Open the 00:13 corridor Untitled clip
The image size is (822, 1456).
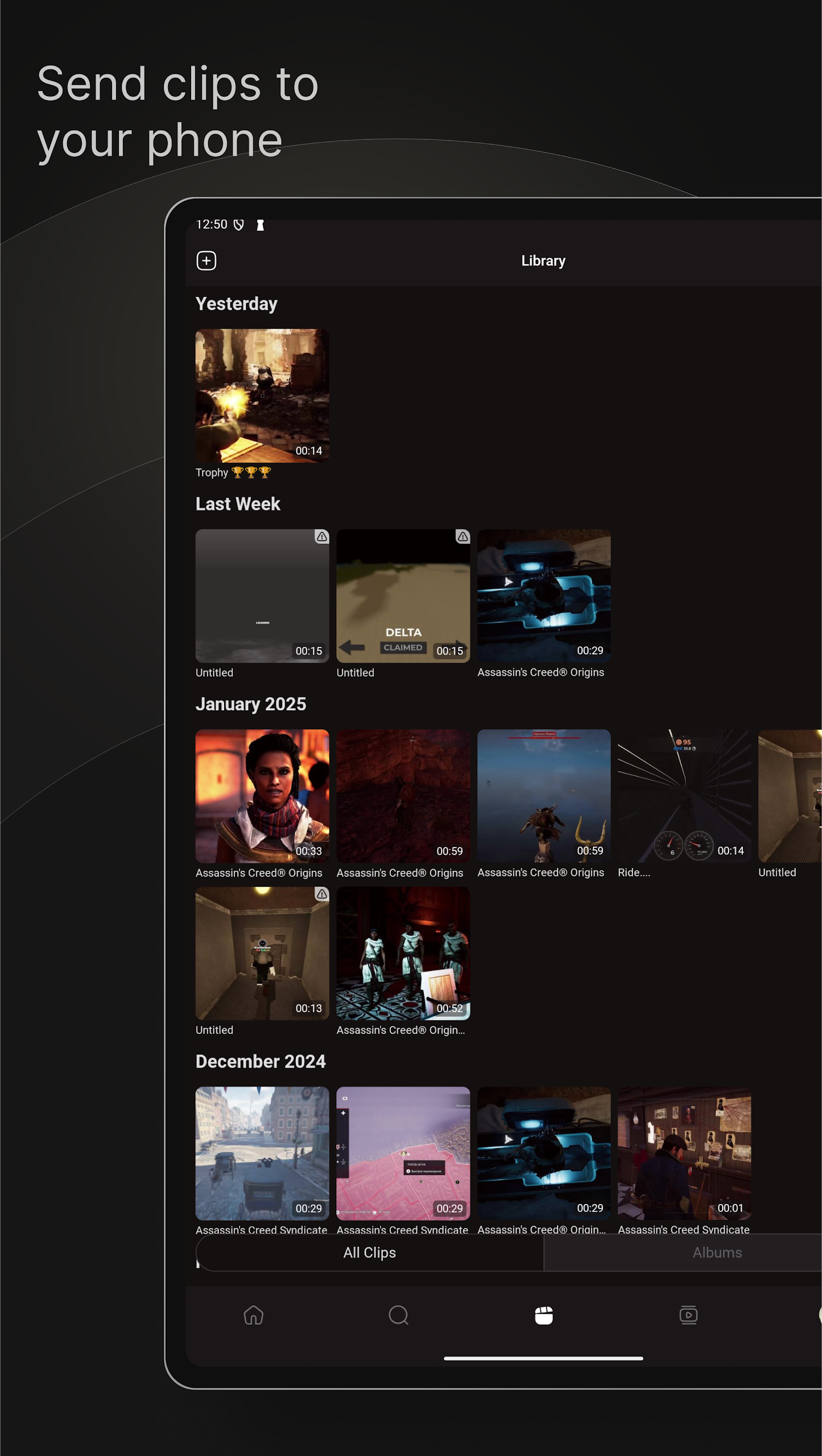pos(262,954)
